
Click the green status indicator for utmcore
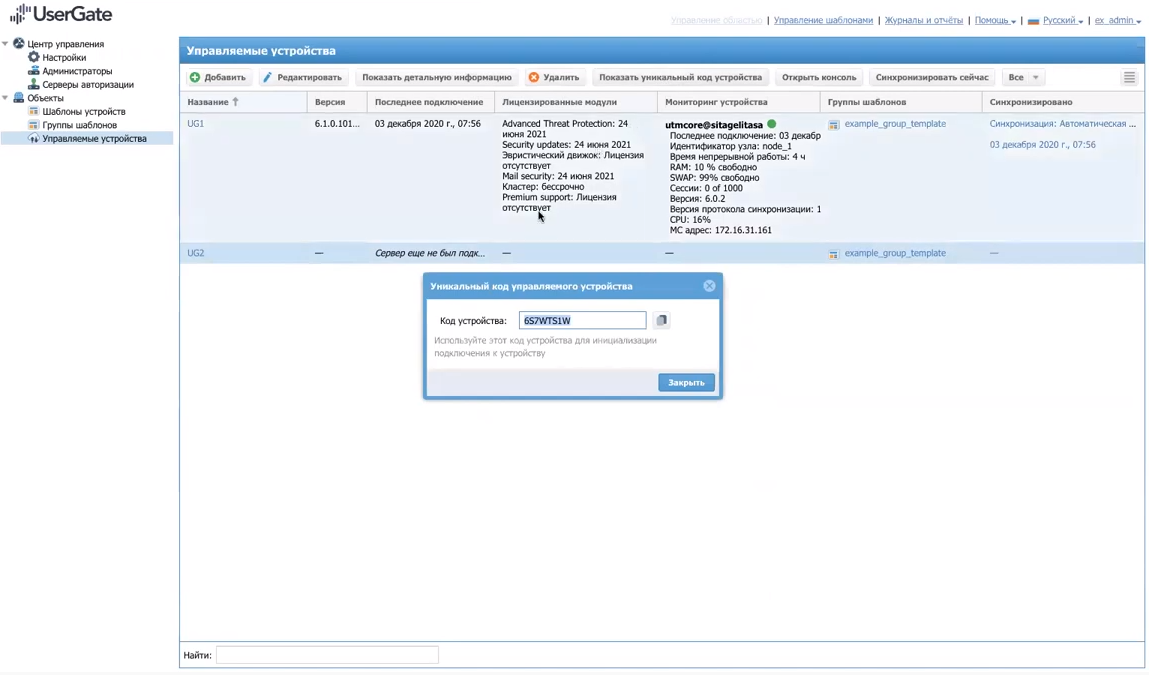(x=772, y=124)
